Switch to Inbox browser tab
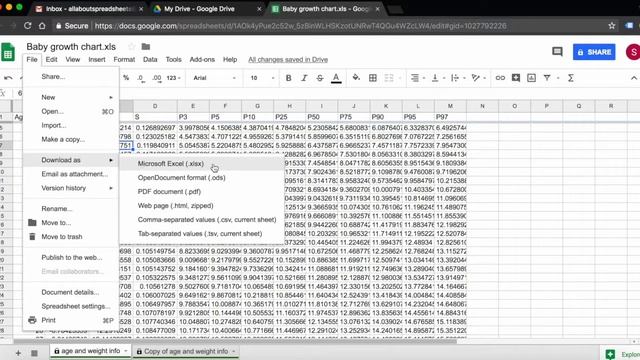 [90, 9]
